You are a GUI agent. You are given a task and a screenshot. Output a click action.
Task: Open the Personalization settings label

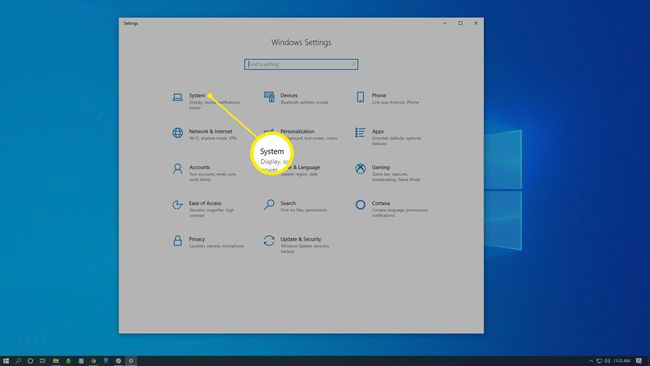297,131
